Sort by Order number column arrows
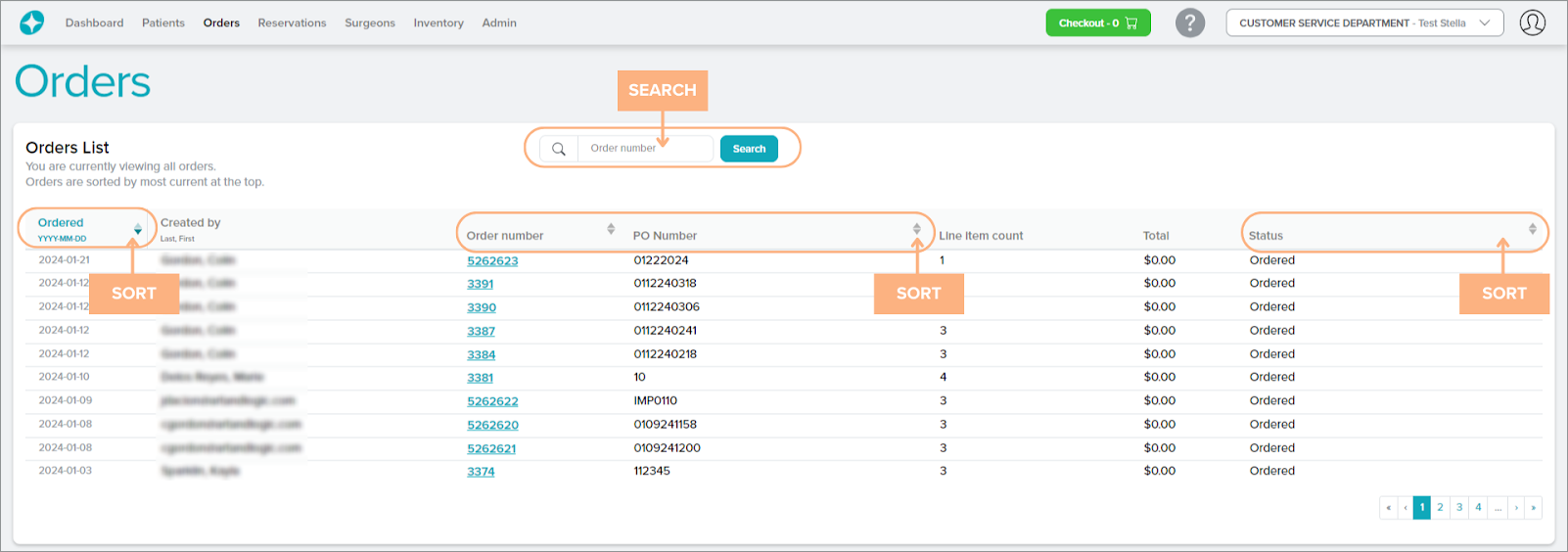Screen dimensions: 1568x552 611,229
